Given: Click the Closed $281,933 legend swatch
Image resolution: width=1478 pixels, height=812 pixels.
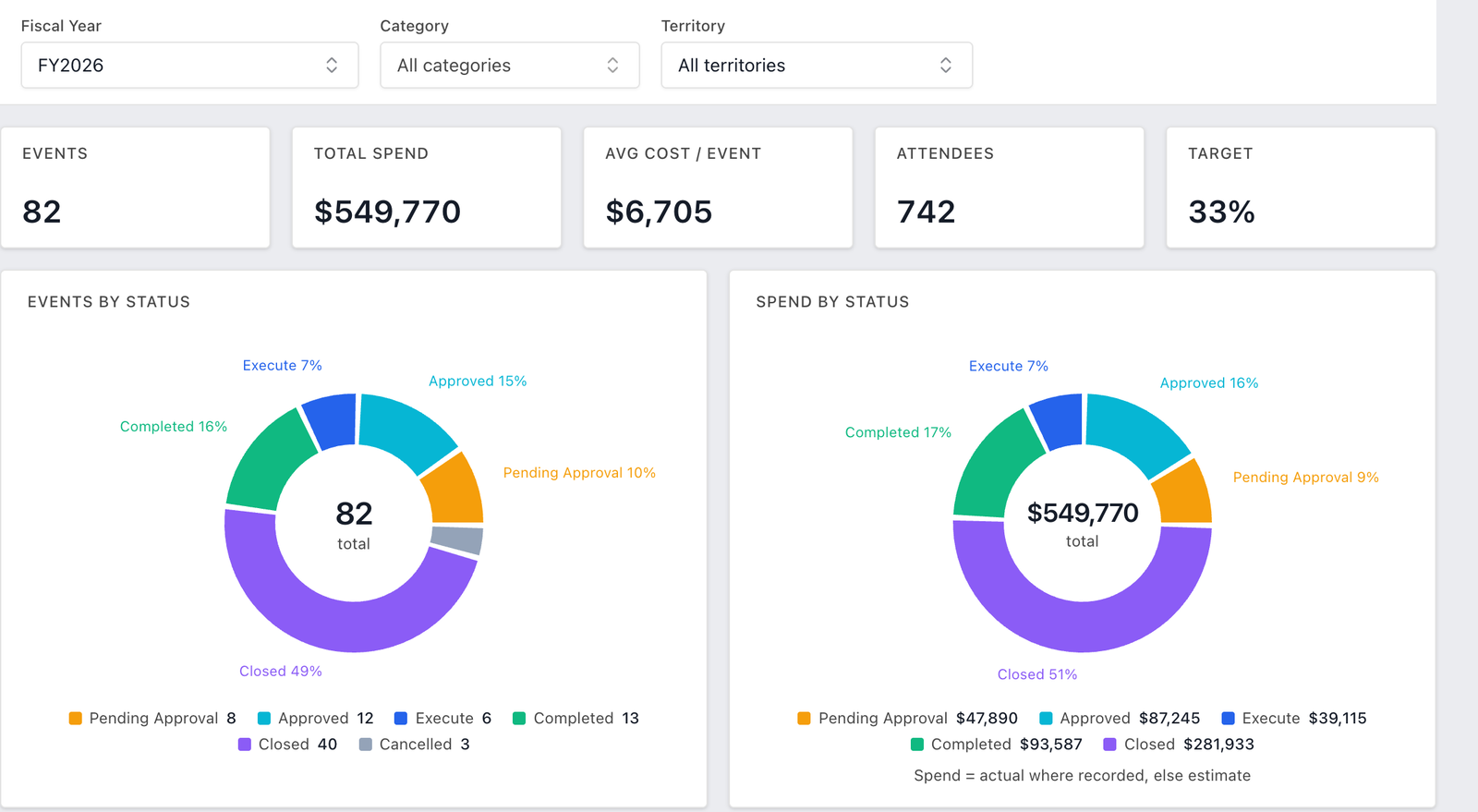Looking at the screenshot, I should tap(1110, 745).
